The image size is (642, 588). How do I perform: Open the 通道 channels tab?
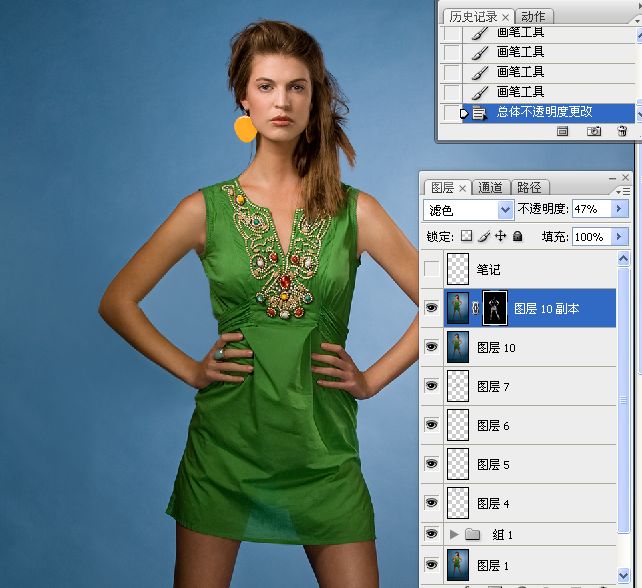point(490,188)
